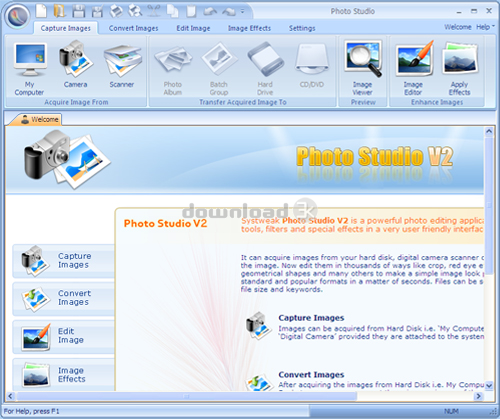This screenshot has height=420, width=500.
Task: Open the Settings ribbon tab
Action: tap(302, 28)
